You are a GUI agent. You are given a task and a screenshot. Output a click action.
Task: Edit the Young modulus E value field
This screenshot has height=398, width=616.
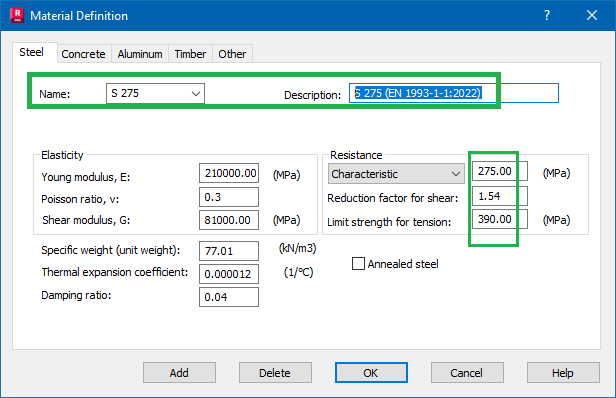229,173
